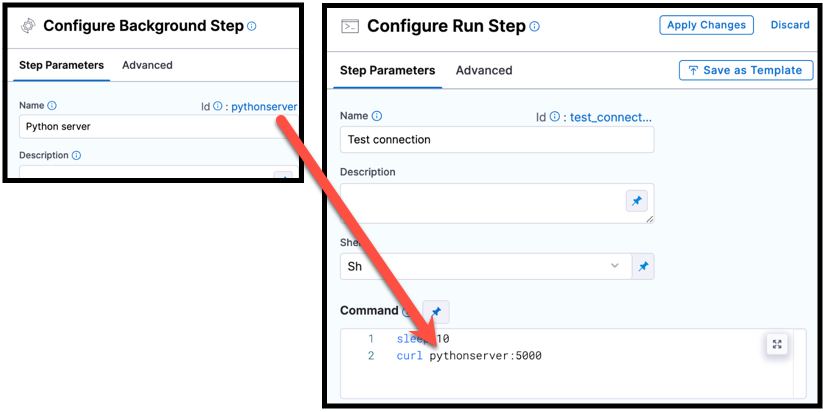Select Step Parameters tab in Background Step

61,65
